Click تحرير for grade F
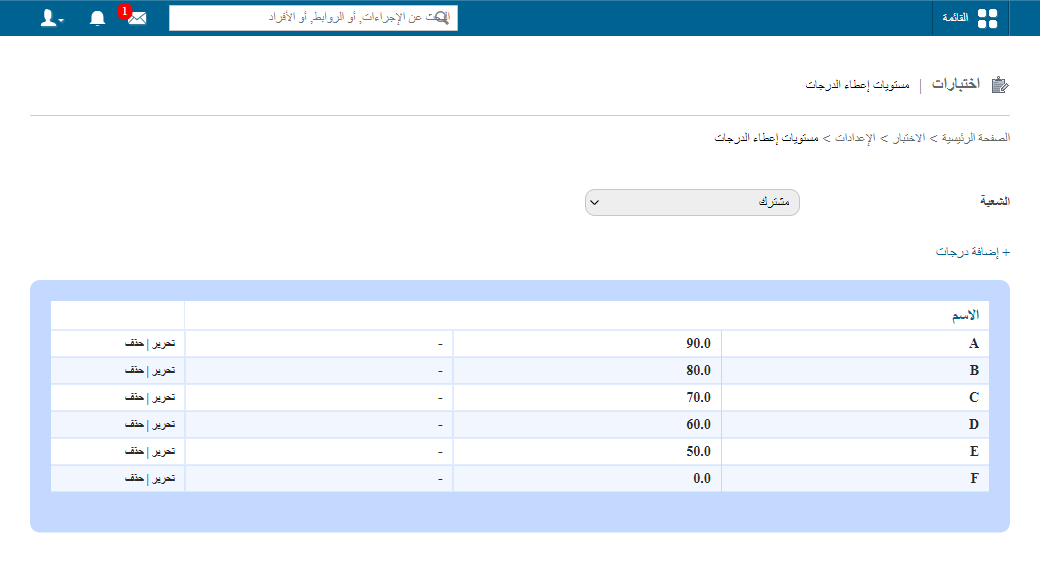This screenshot has width=1040, height=572. tap(163, 478)
